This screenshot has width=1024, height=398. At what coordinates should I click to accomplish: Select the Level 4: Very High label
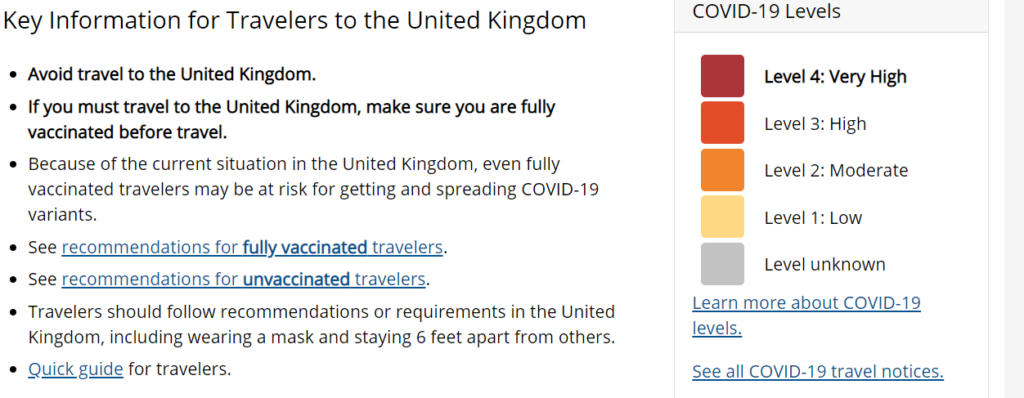(x=835, y=77)
